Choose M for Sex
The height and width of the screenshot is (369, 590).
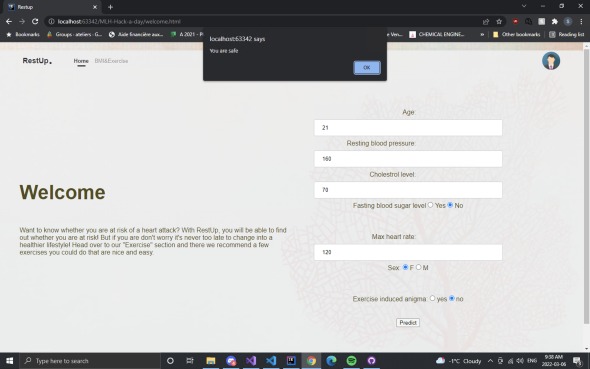click(x=418, y=267)
